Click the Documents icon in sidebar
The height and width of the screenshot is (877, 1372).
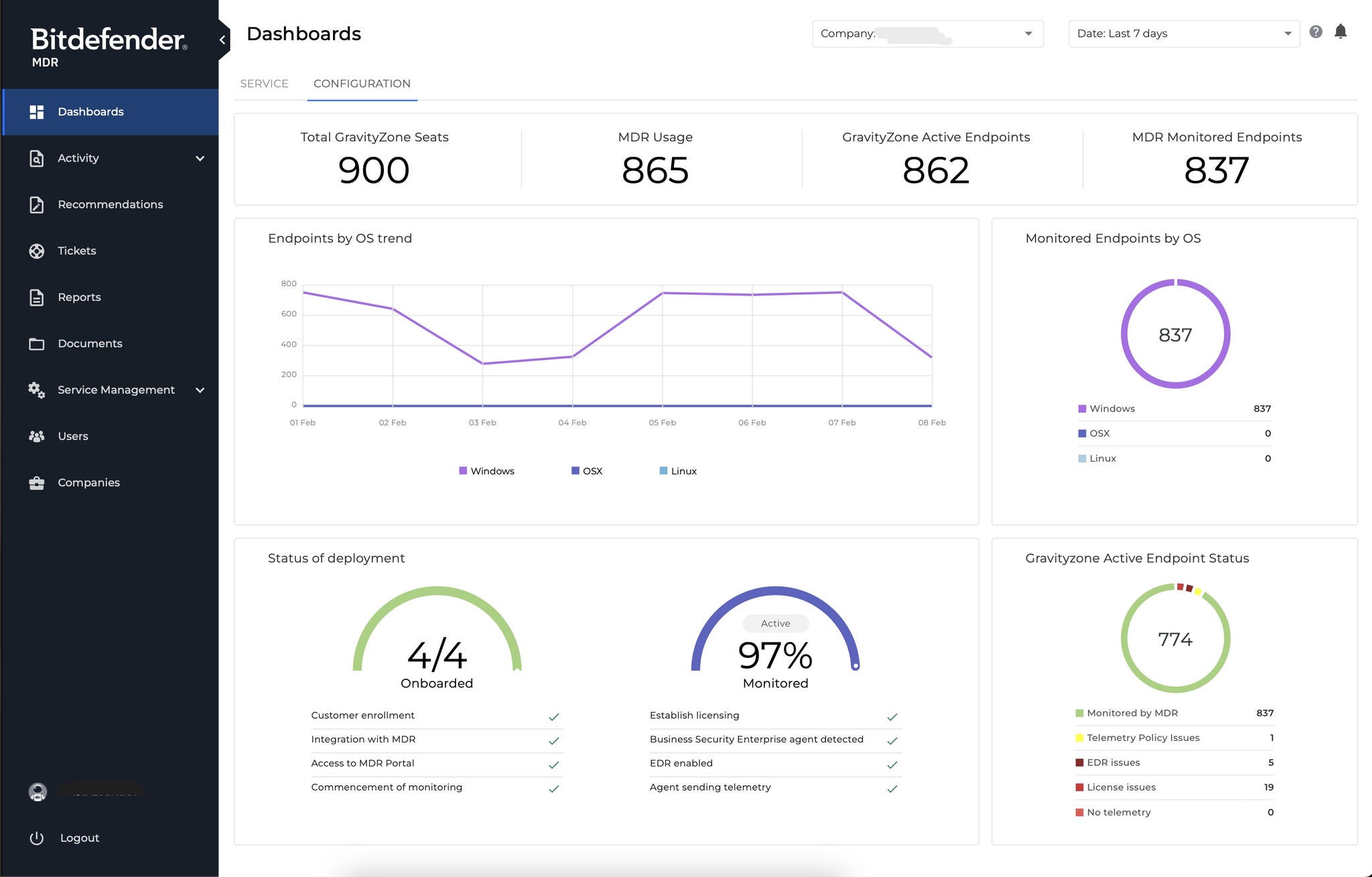tap(35, 342)
